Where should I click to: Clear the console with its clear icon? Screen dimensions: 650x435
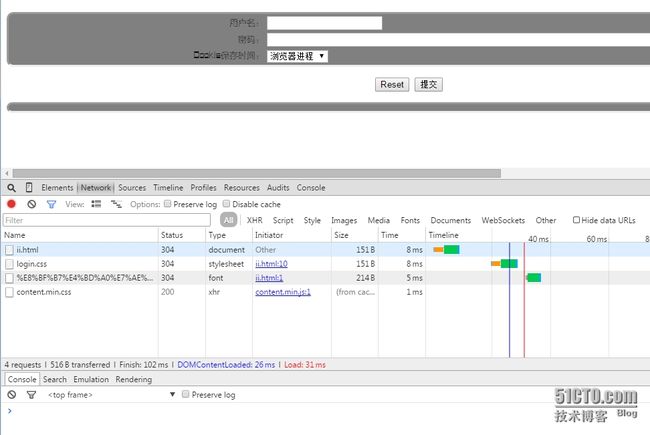pos(12,395)
